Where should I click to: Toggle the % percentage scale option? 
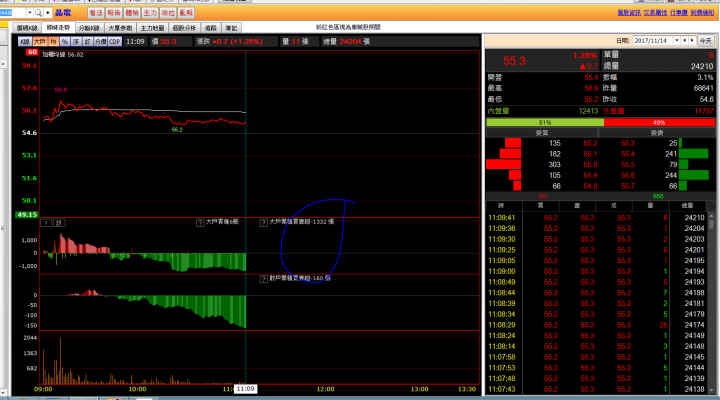(x=65, y=41)
